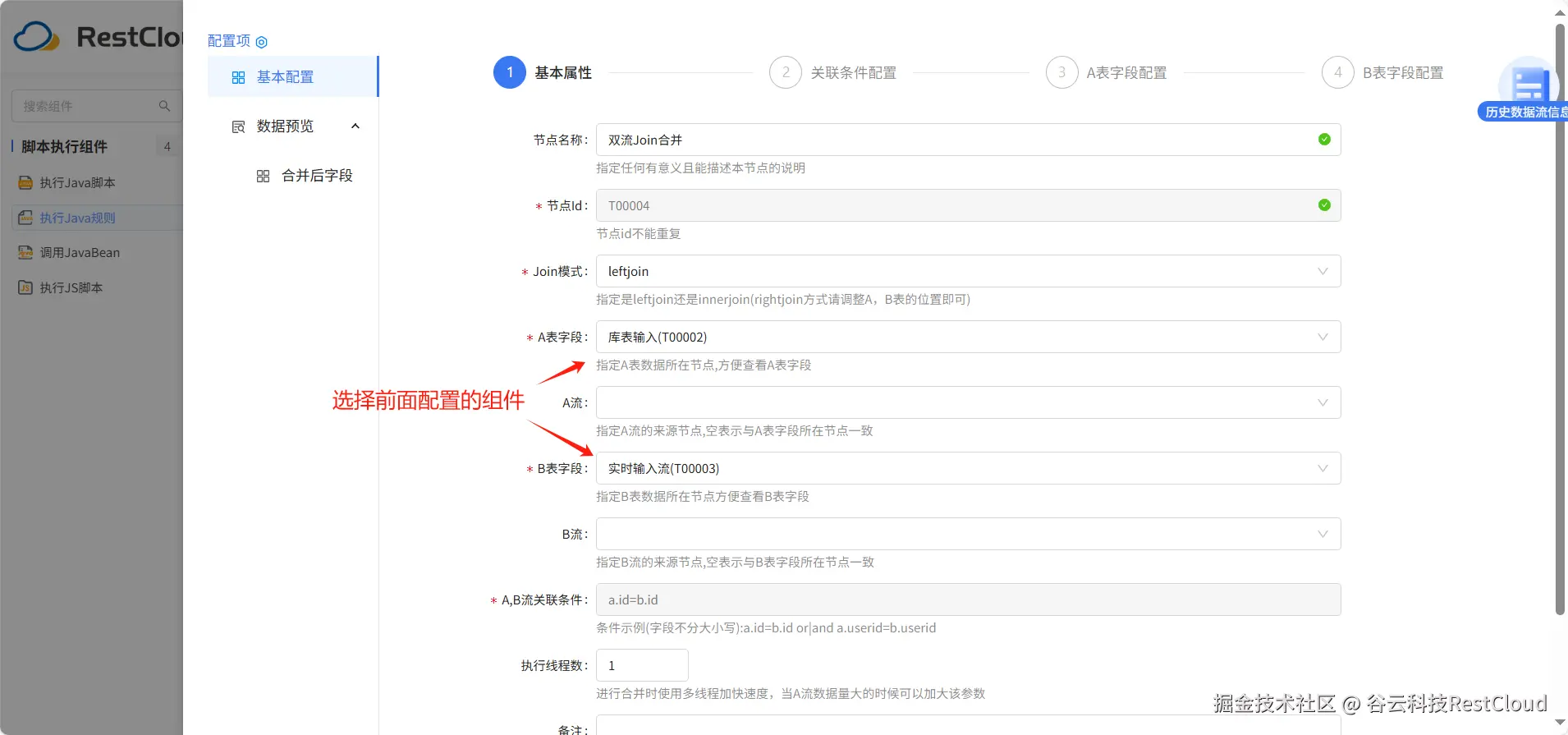This screenshot has height=735, width=1568.
Task: Click the 执行Java脚本 component icon
Action: [x=25, y=182]
